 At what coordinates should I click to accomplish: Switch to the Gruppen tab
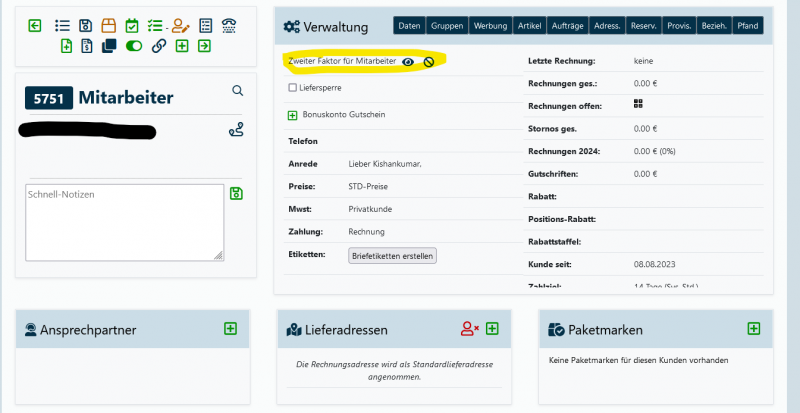coord(446,26)
